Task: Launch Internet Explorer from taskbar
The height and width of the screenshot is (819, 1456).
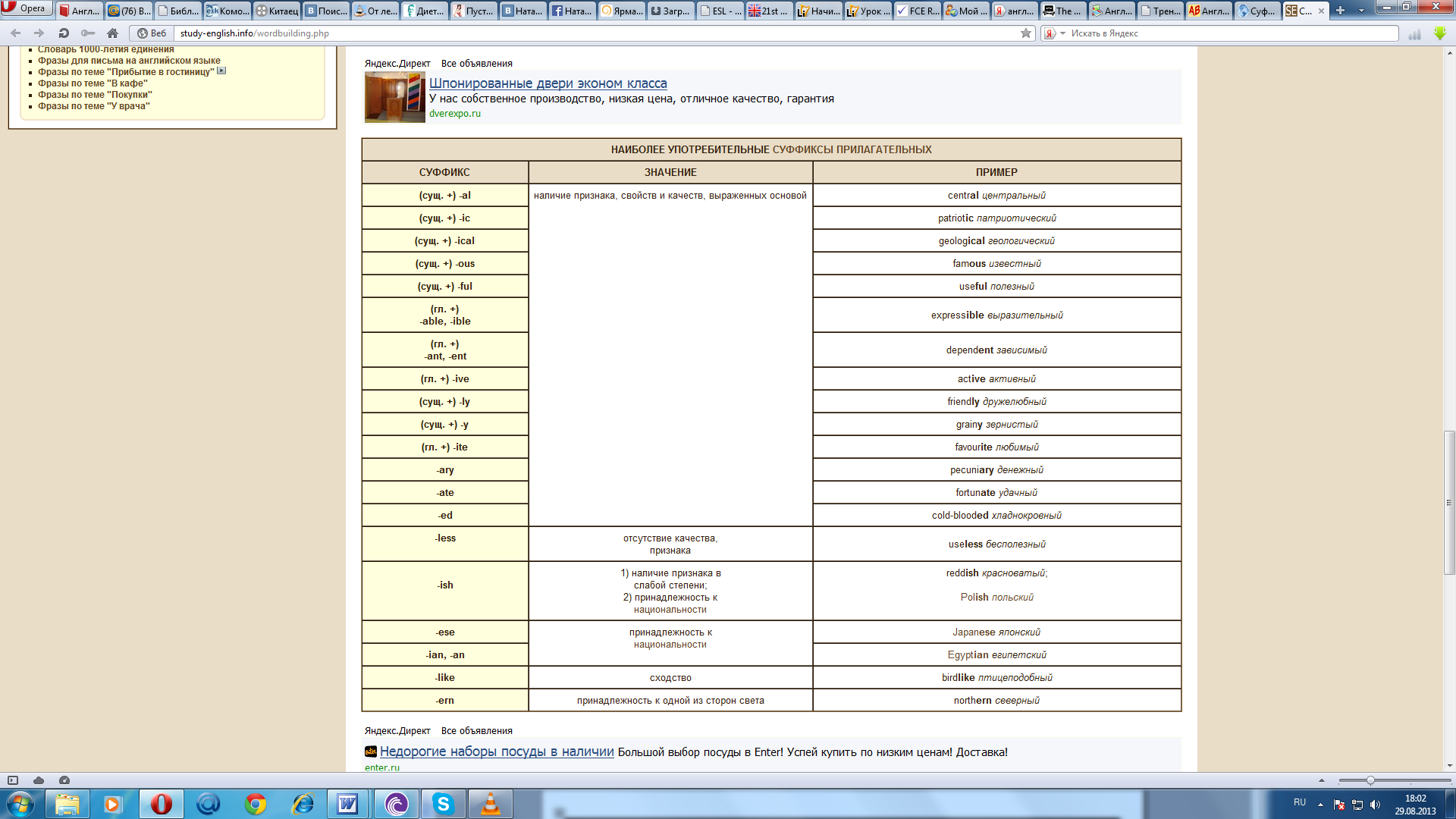Action: [302, 804]
